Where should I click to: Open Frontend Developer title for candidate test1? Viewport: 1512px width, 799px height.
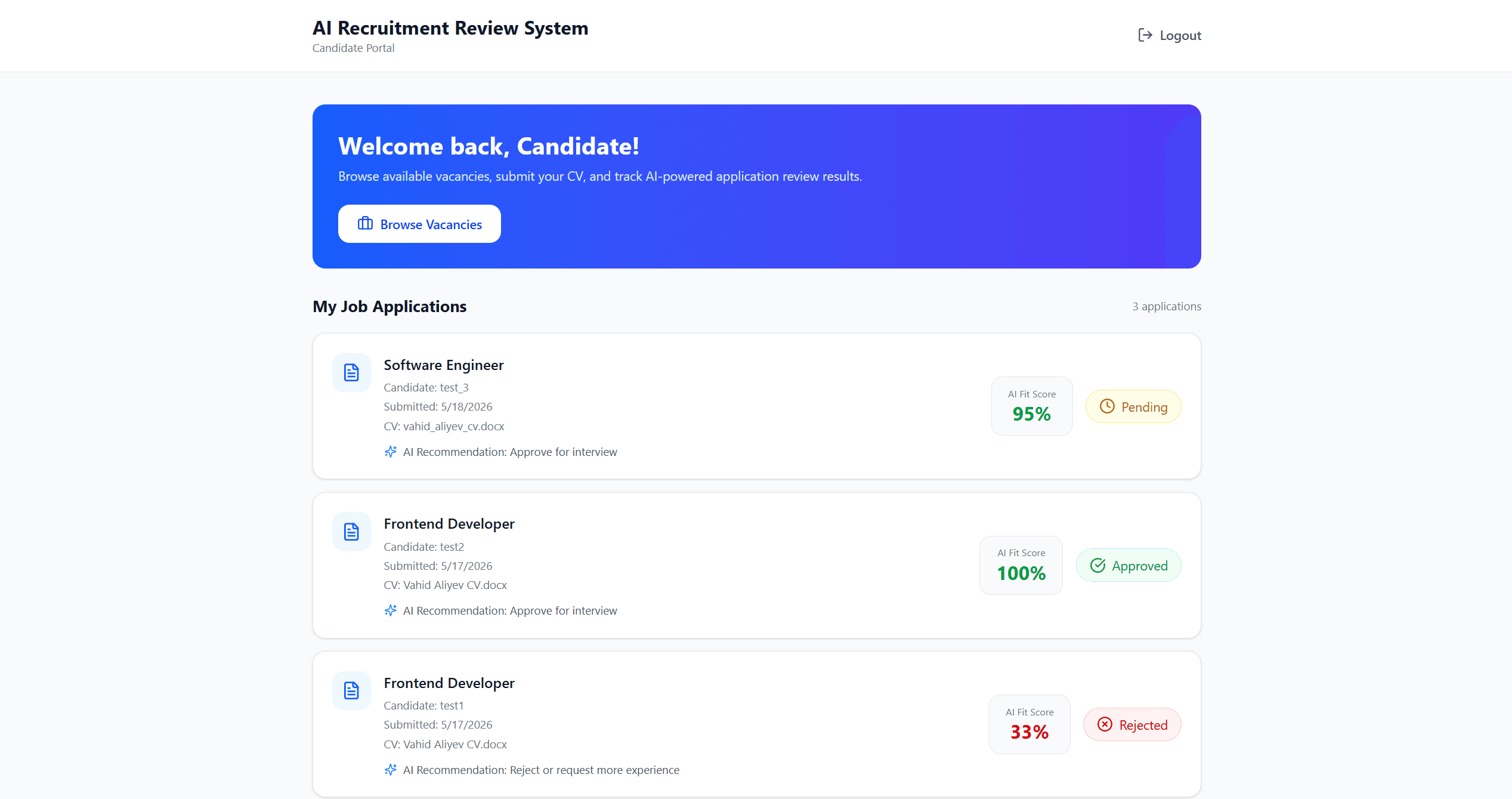[x=449, y=683]
